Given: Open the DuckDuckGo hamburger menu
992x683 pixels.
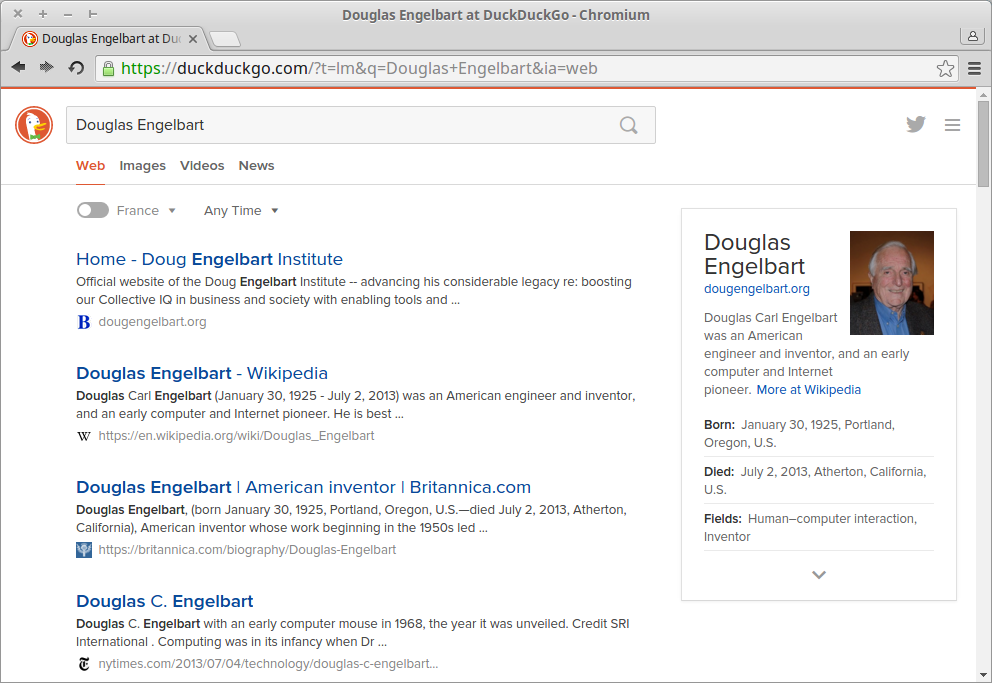Looking at the screenshot, I should click(x=952, y=125).
